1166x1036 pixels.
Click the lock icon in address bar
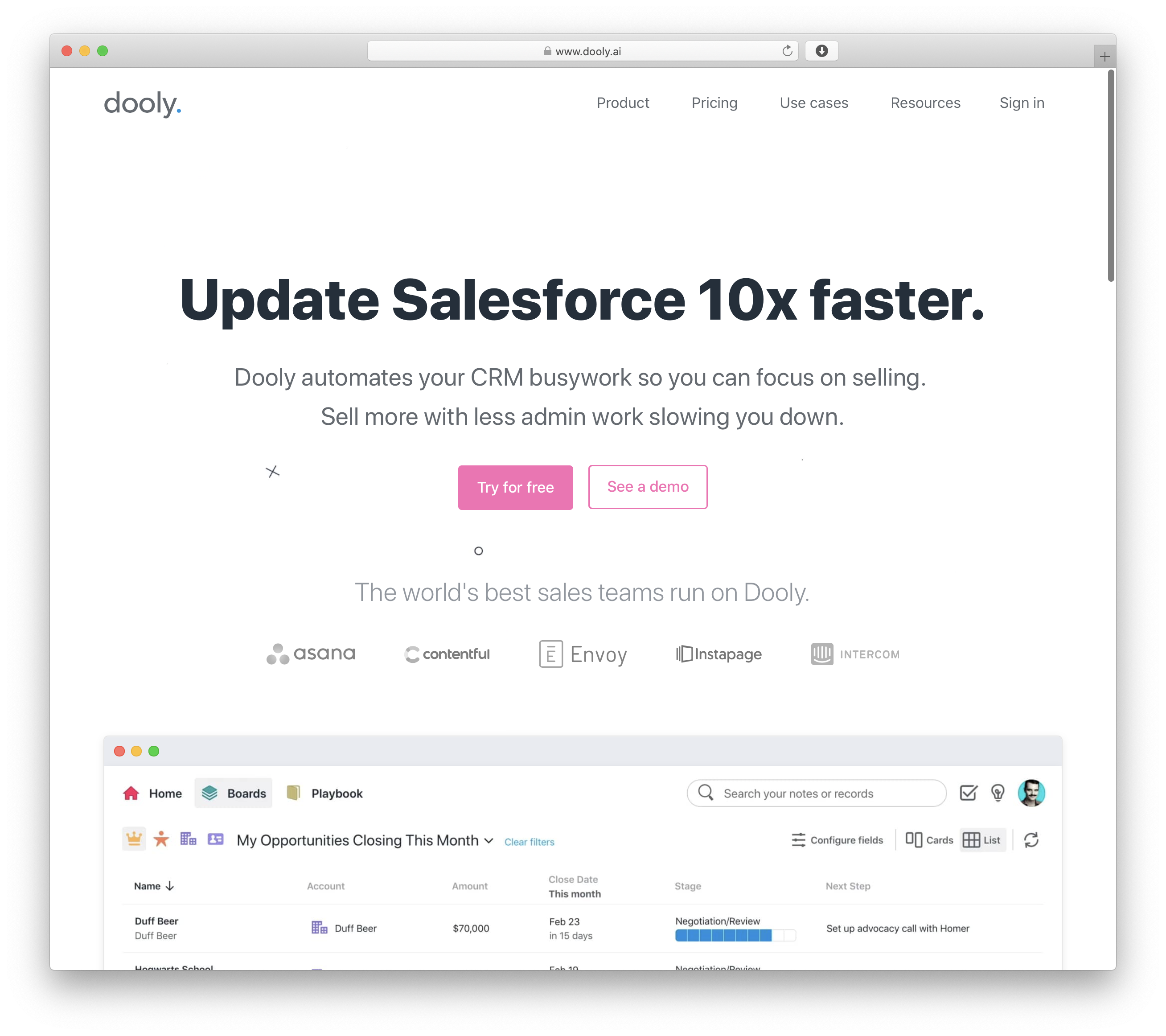click(548, 51)
